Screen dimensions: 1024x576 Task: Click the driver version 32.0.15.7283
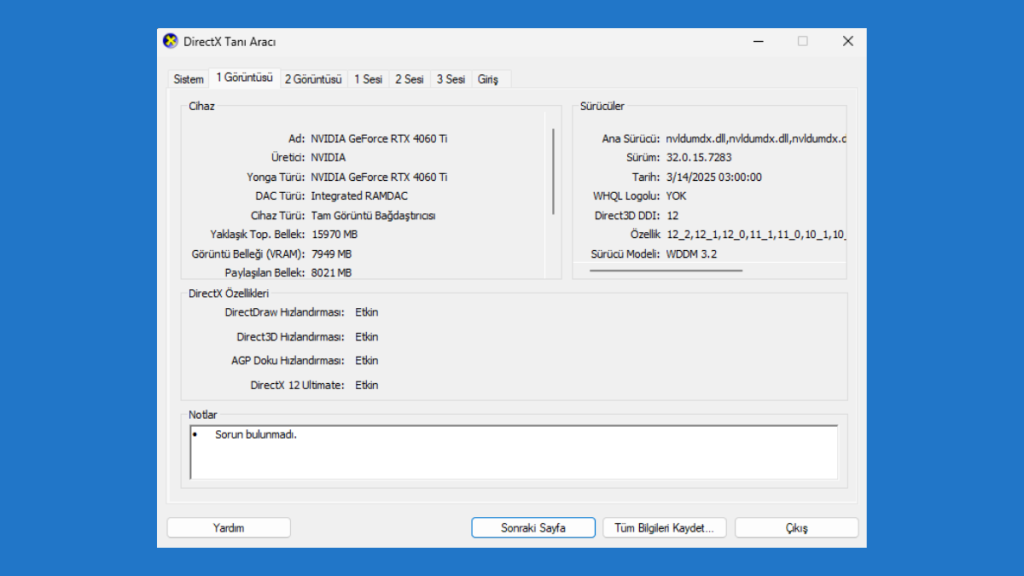(x=699, y=157)
